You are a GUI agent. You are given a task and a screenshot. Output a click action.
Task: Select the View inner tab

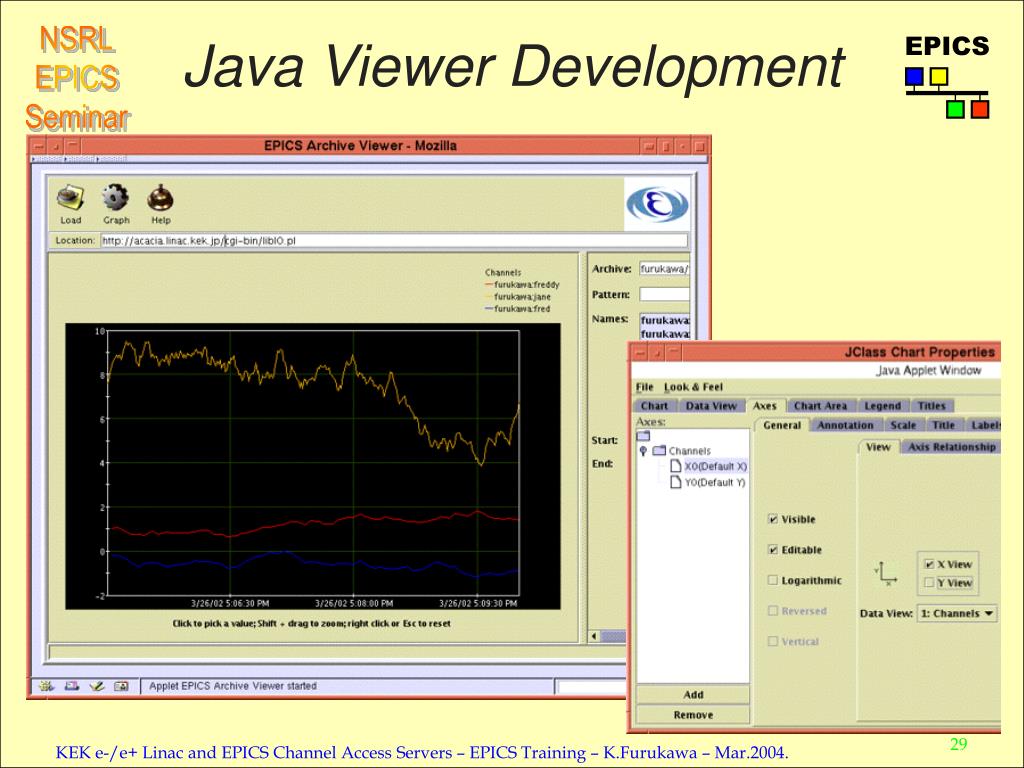(x=878, y=447)
